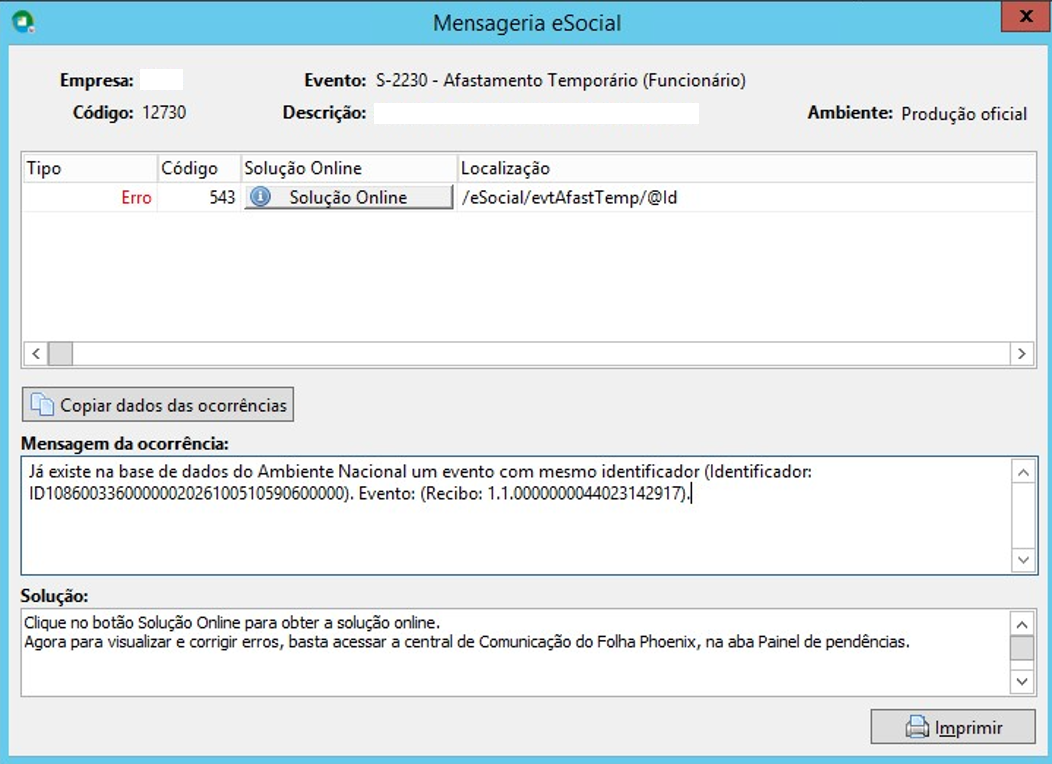This screenshot has width=1052, height=764.
Task: Select the /eSocial/evtAfastTemp/@Id location cell
Action: (746, 197)
